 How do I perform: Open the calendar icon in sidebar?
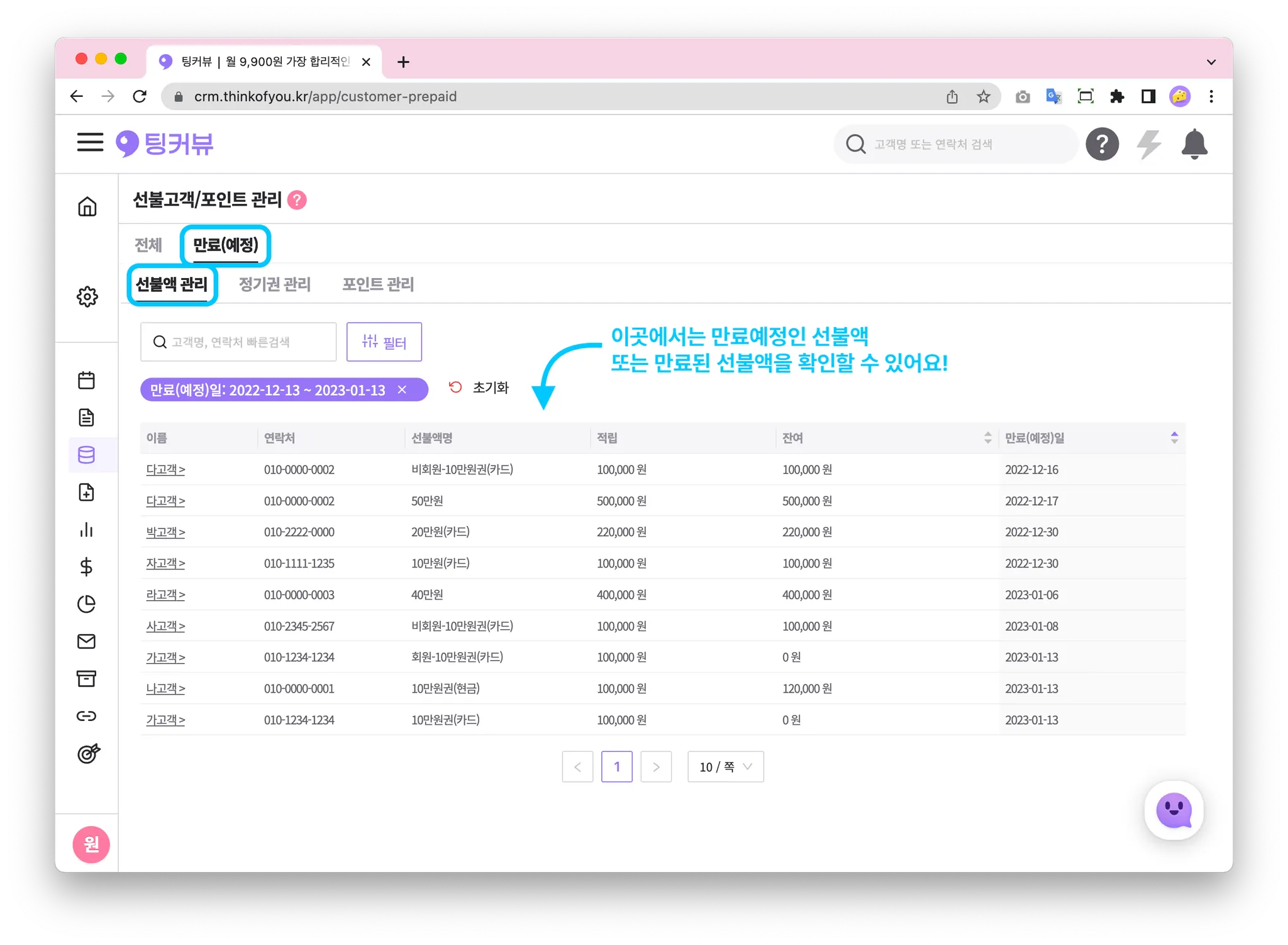[86, 380]
